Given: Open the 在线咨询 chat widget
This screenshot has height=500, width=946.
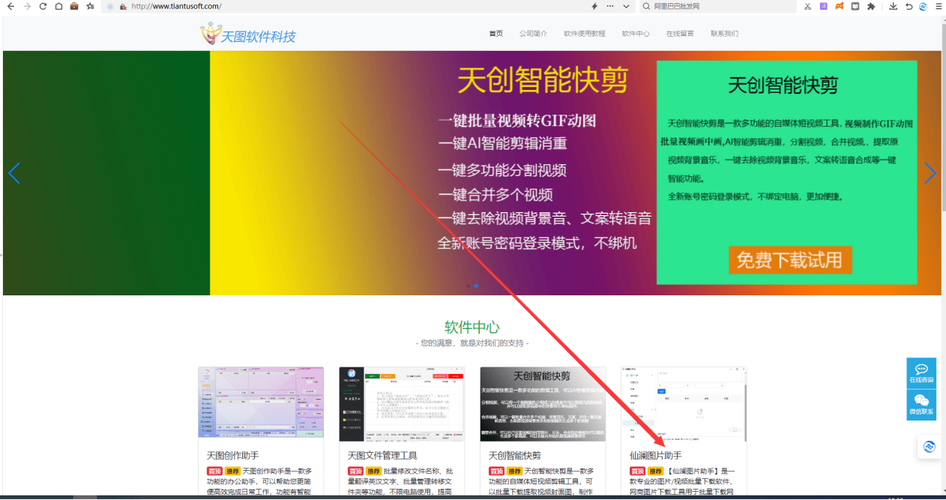Looking at the screenshot, I should pyautogui.click(x=921, y=373).
